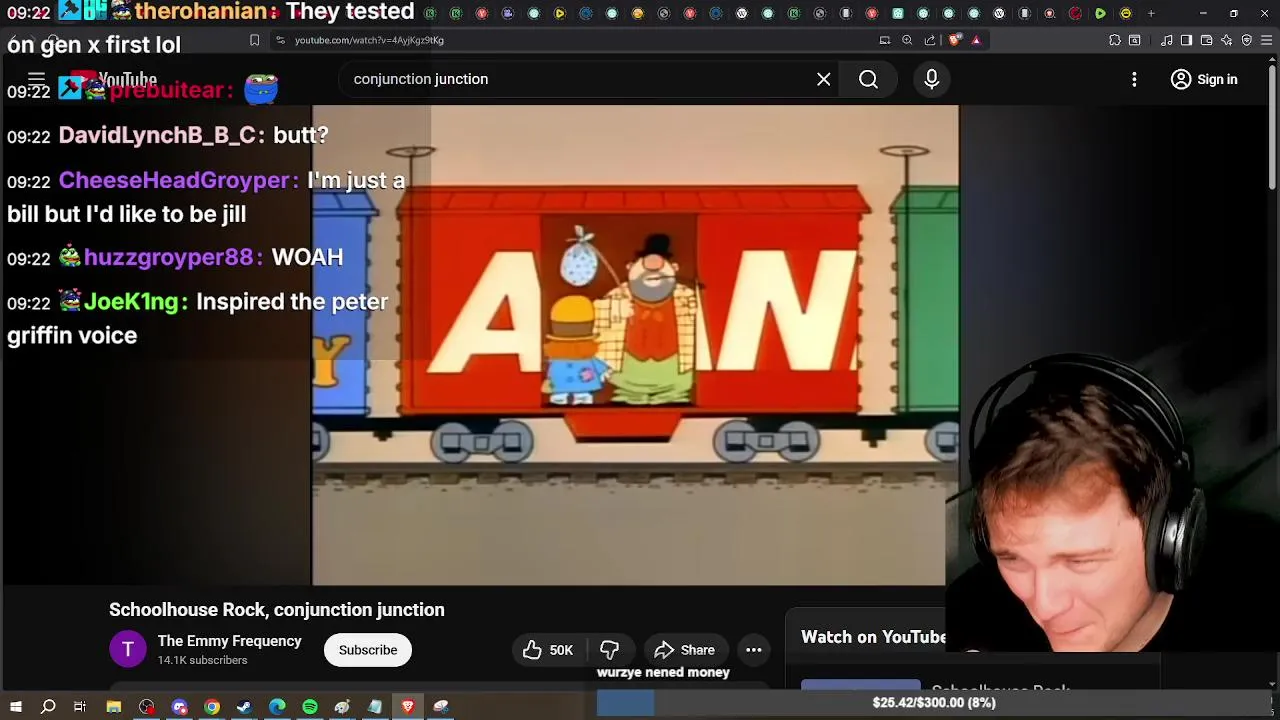Screen dimensions: 1280x720
Task: Open the YouTube settings three-dot menu
Action: (x=1134, y=79)
